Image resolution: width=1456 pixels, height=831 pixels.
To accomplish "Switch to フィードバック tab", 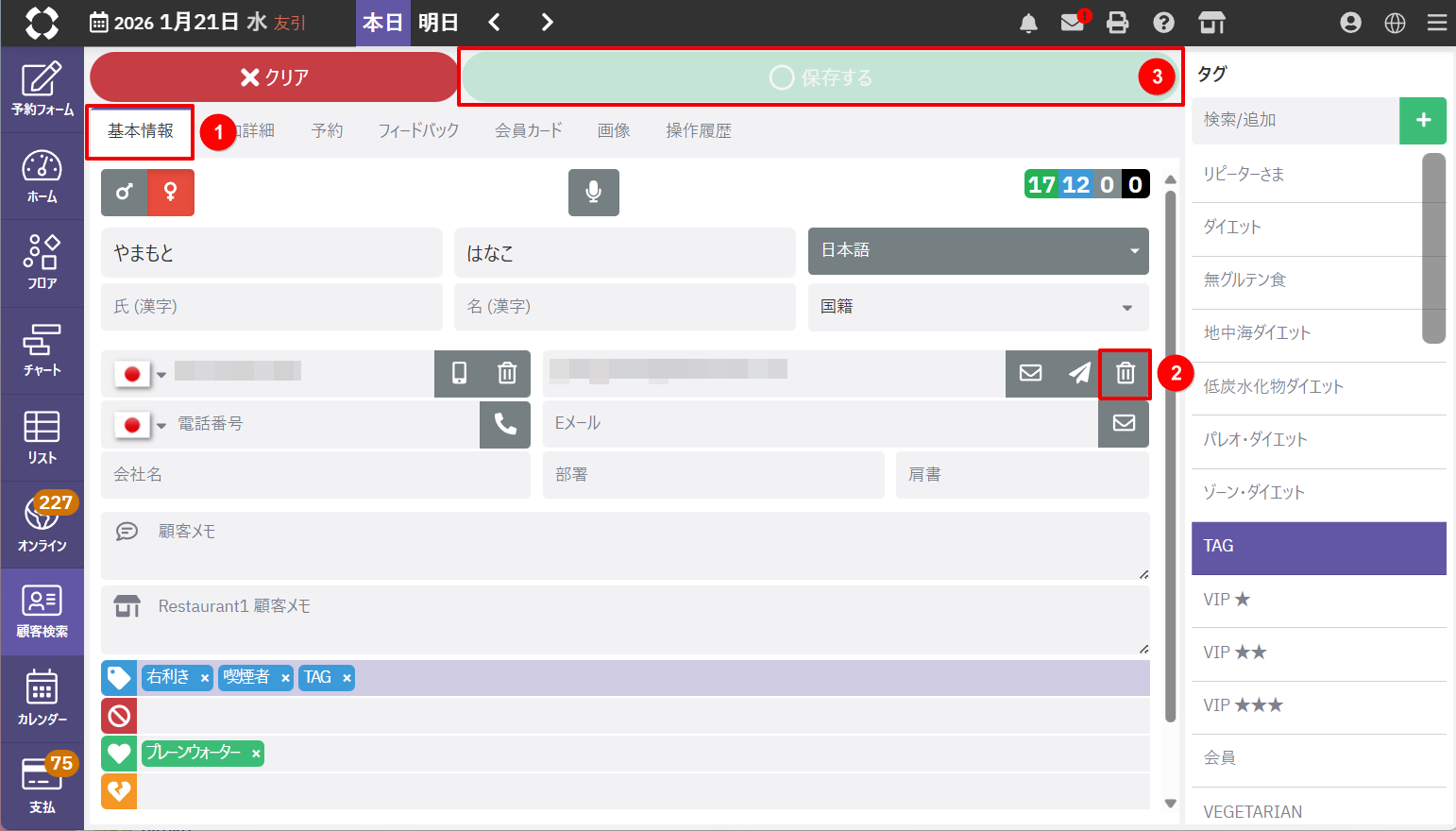I will click(x=418, y=131).
